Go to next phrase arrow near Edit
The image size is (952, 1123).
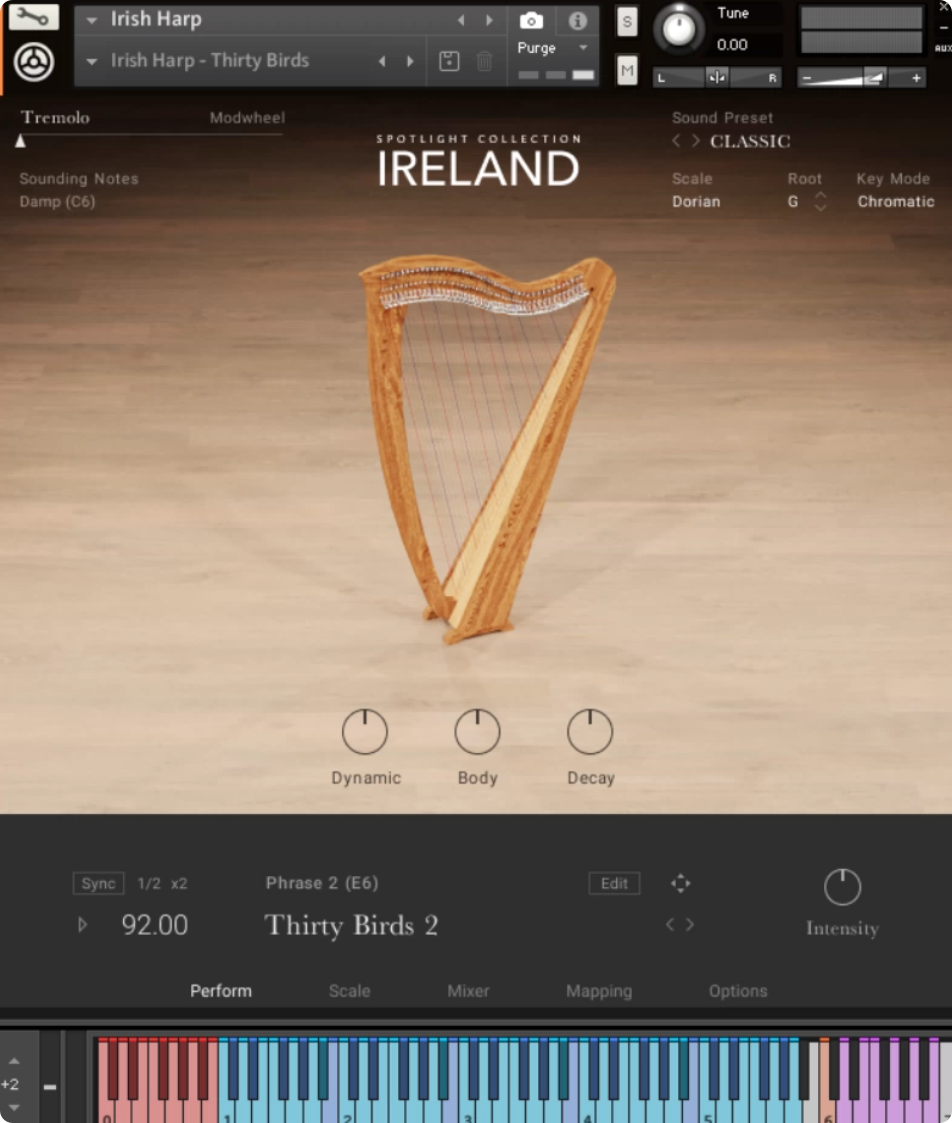[690, 925]
